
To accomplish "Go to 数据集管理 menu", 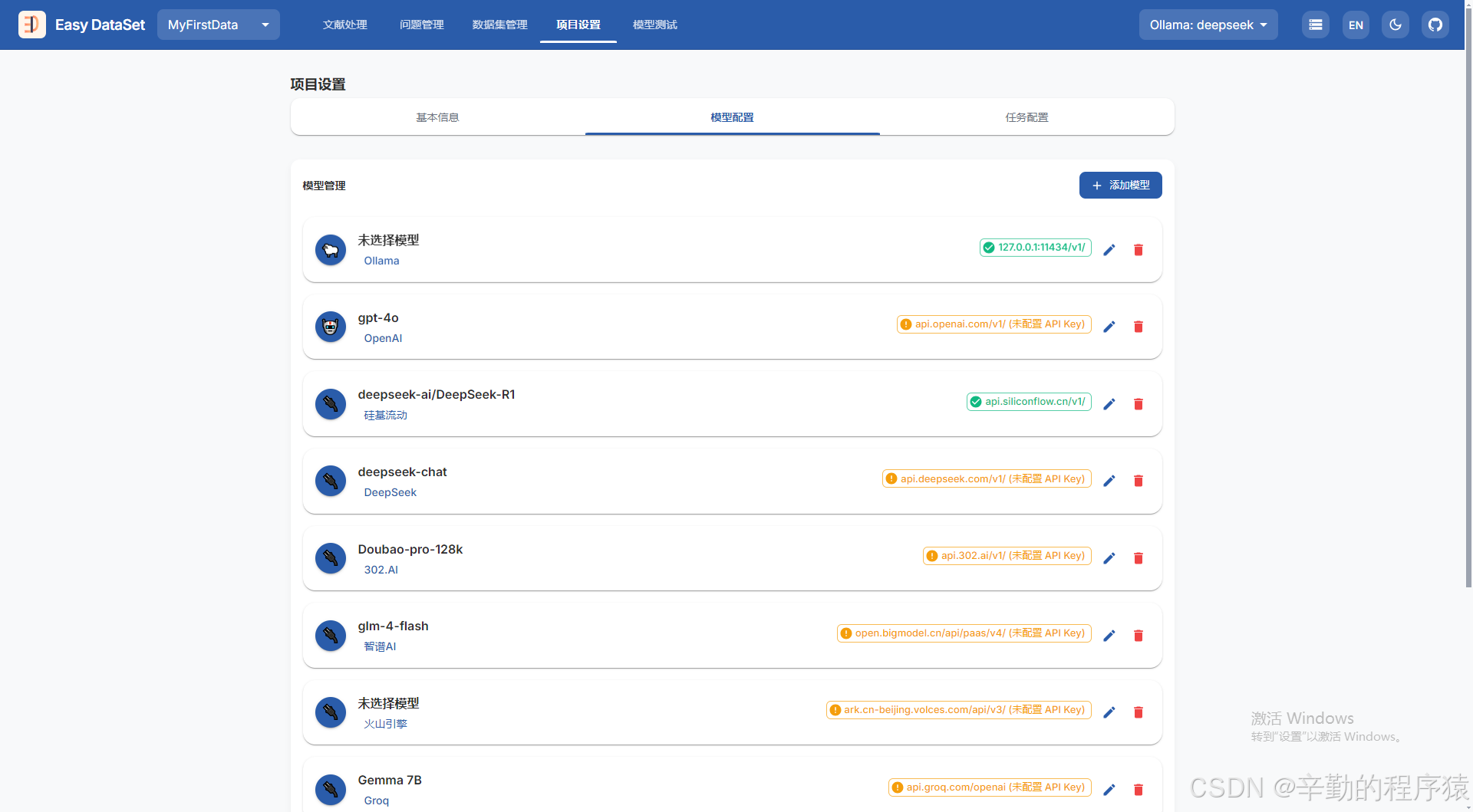I will point(500,25).
